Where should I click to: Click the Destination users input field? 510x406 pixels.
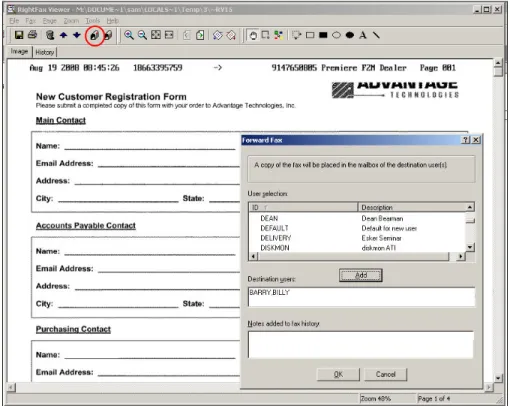(361, 297)
